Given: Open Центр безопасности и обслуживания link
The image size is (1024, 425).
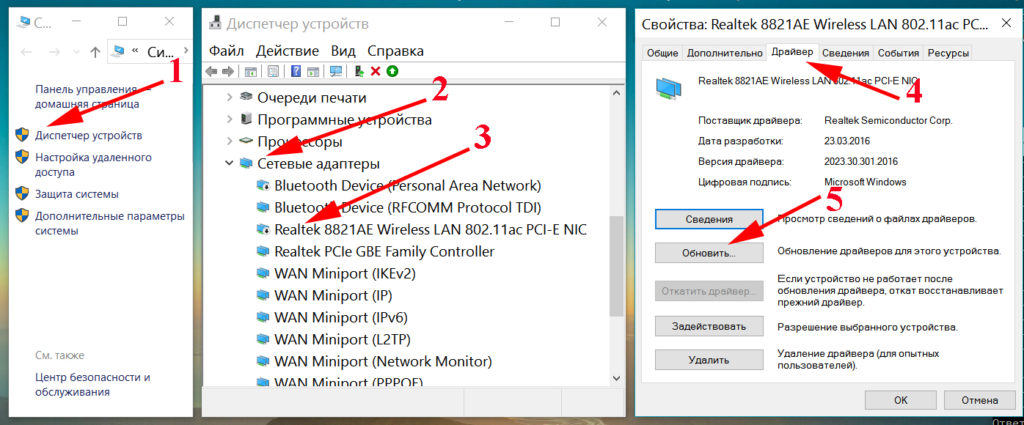Looking at the screenshot, I should (93, 385).
